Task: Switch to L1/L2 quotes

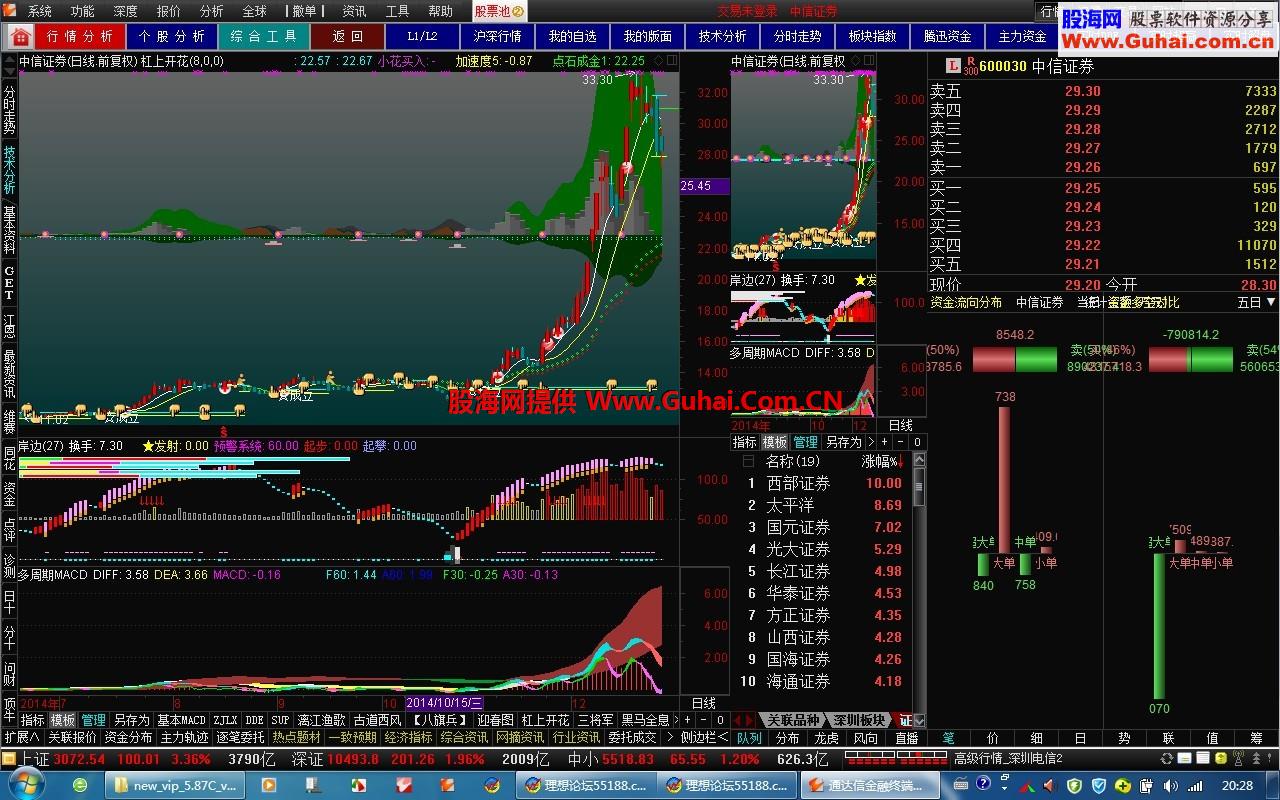Action: pos(423,36)
